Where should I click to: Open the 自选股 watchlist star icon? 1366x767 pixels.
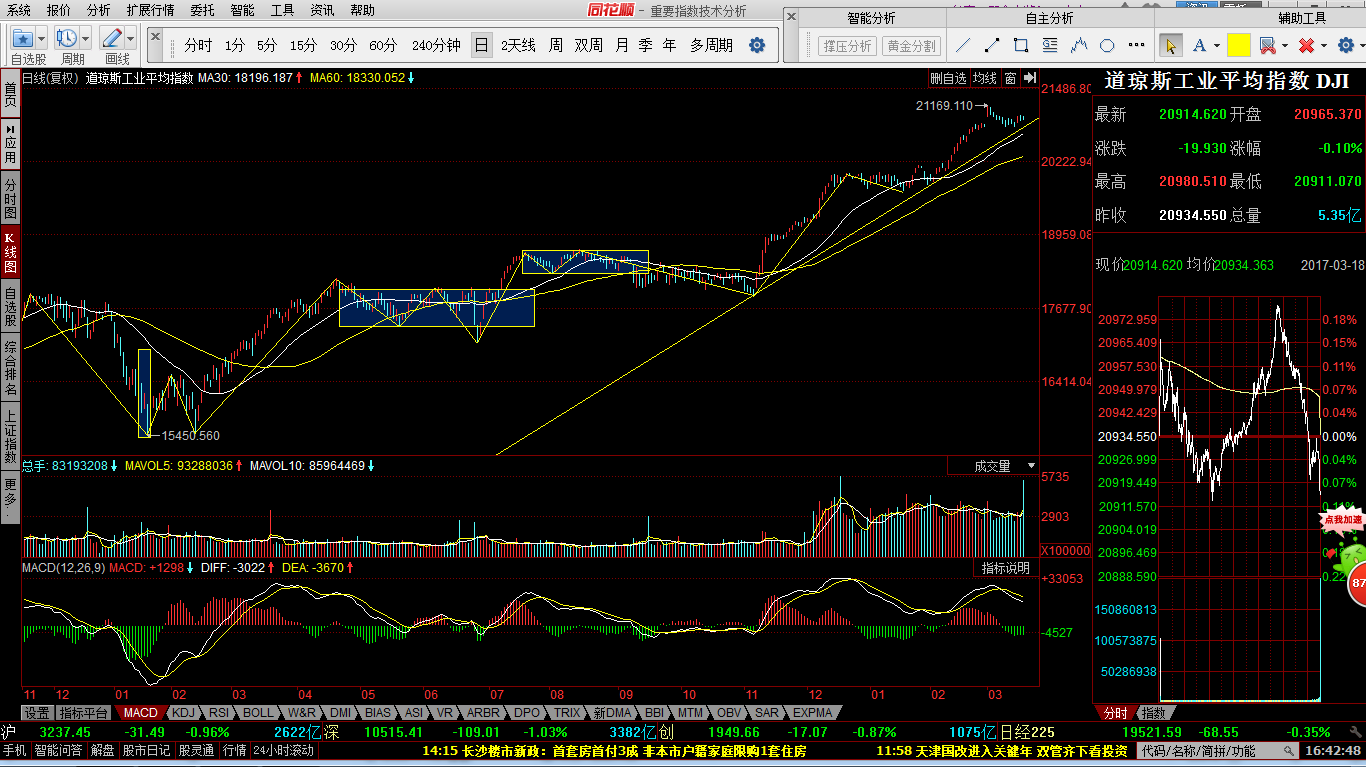click(22, 38)
